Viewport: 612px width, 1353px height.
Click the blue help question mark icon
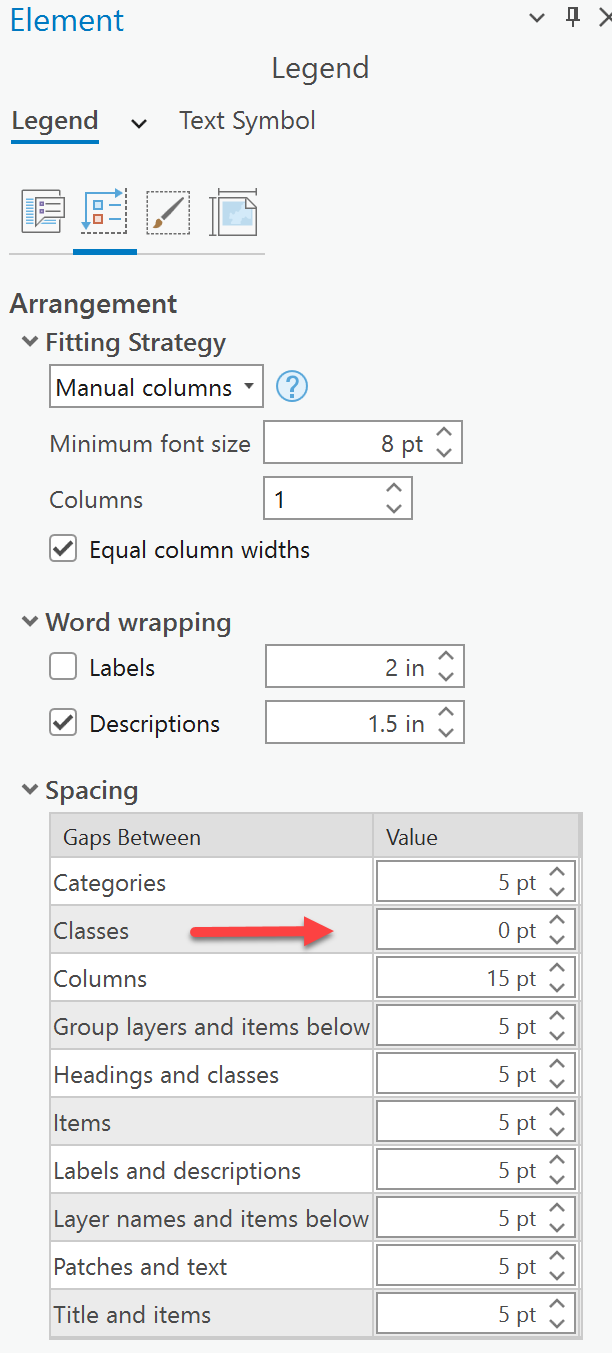[291, 387]
